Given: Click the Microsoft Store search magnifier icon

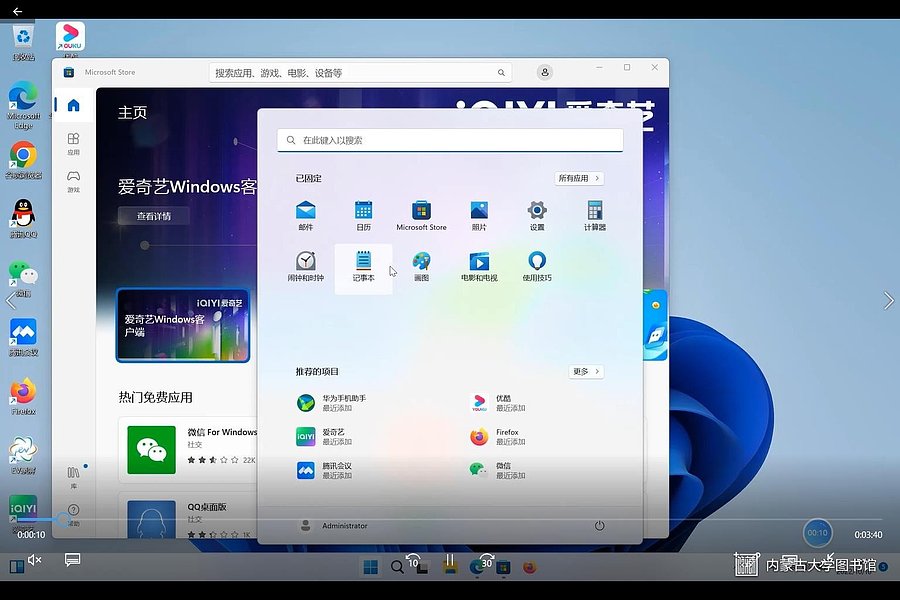Looking at the screenshot, I should 501,73.
